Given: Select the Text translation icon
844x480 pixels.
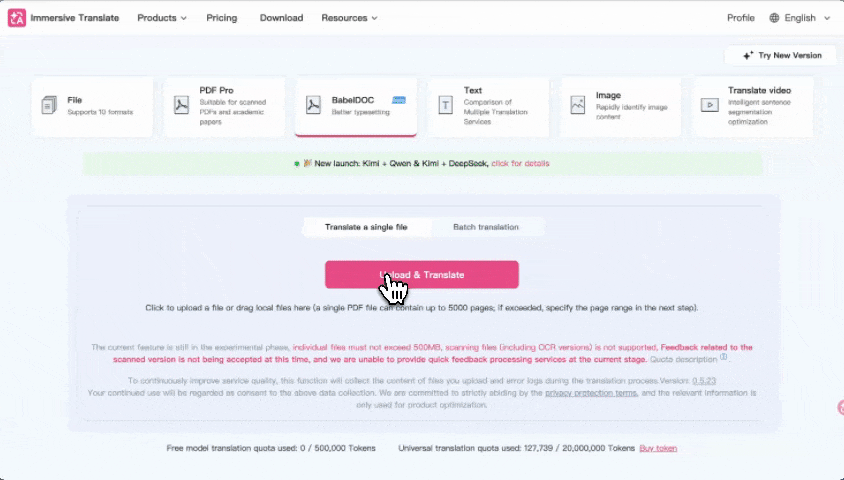Looking at the screenshot, I should [x=445, y=105].
